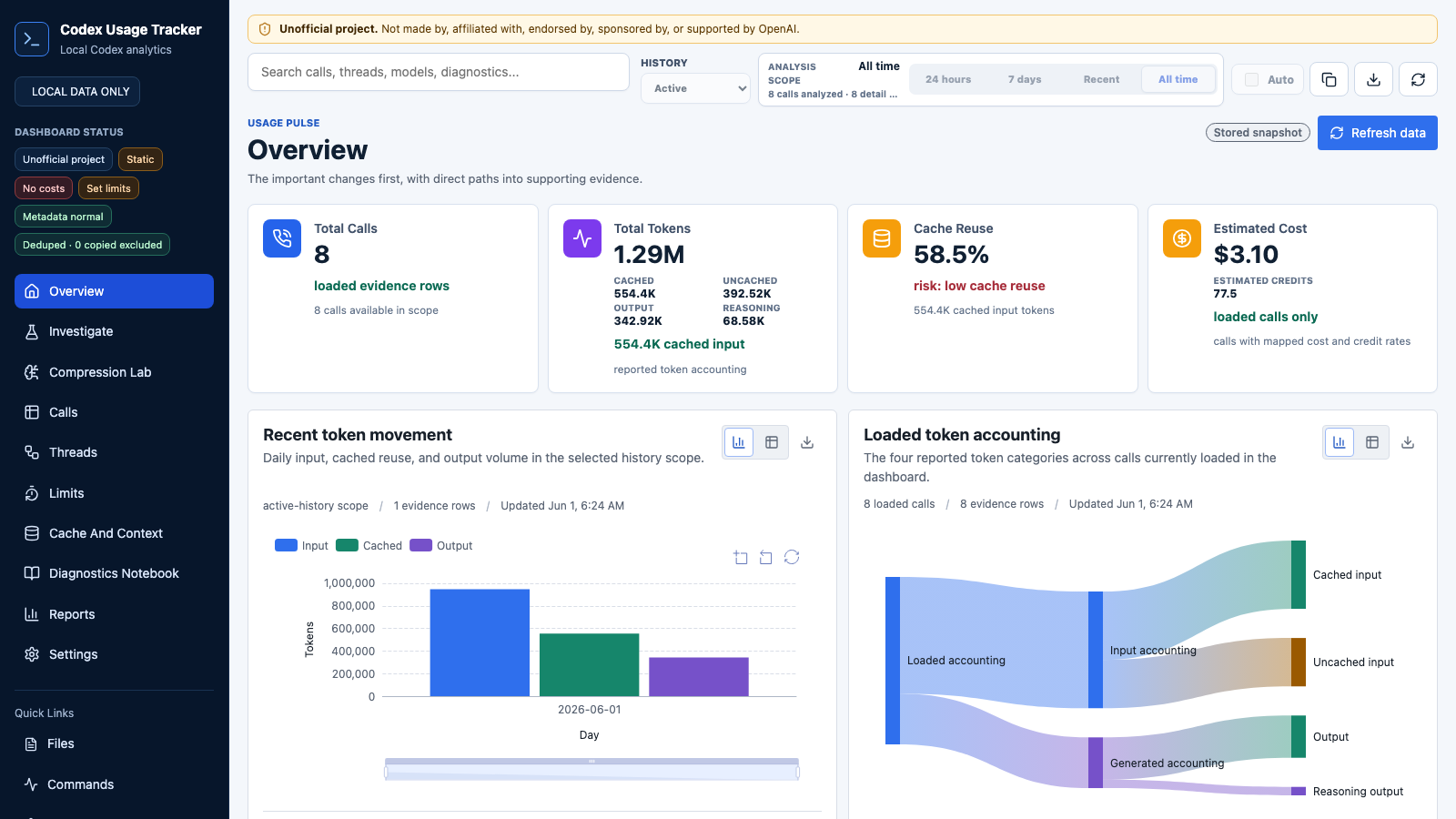The image size is (1456, 819).
Task: Select the 7 days scope tab
Action: coord(1025,79)
